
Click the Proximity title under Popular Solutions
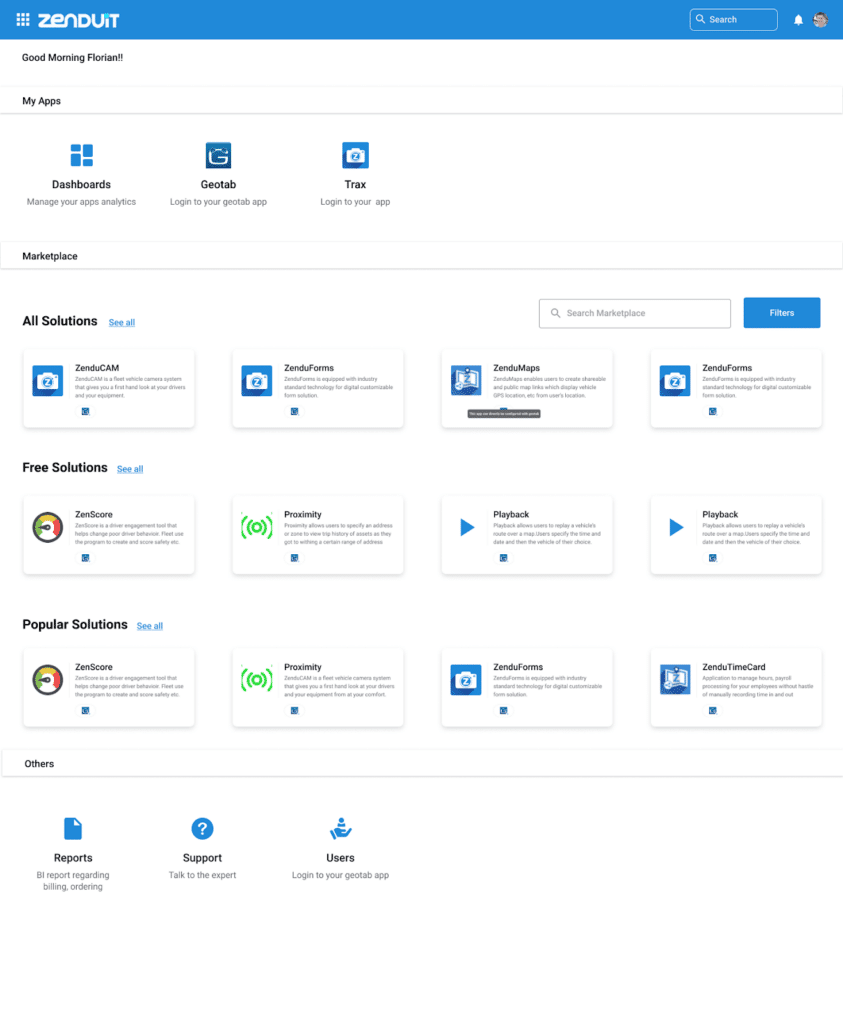tap(303, 667)
